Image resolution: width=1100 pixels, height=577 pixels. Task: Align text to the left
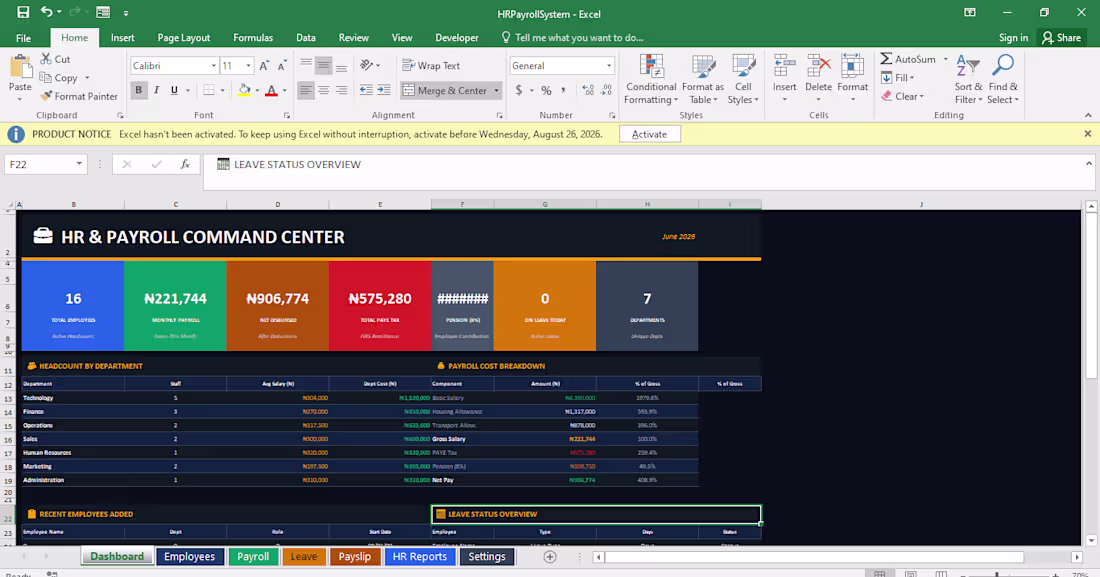coord(306,90)
